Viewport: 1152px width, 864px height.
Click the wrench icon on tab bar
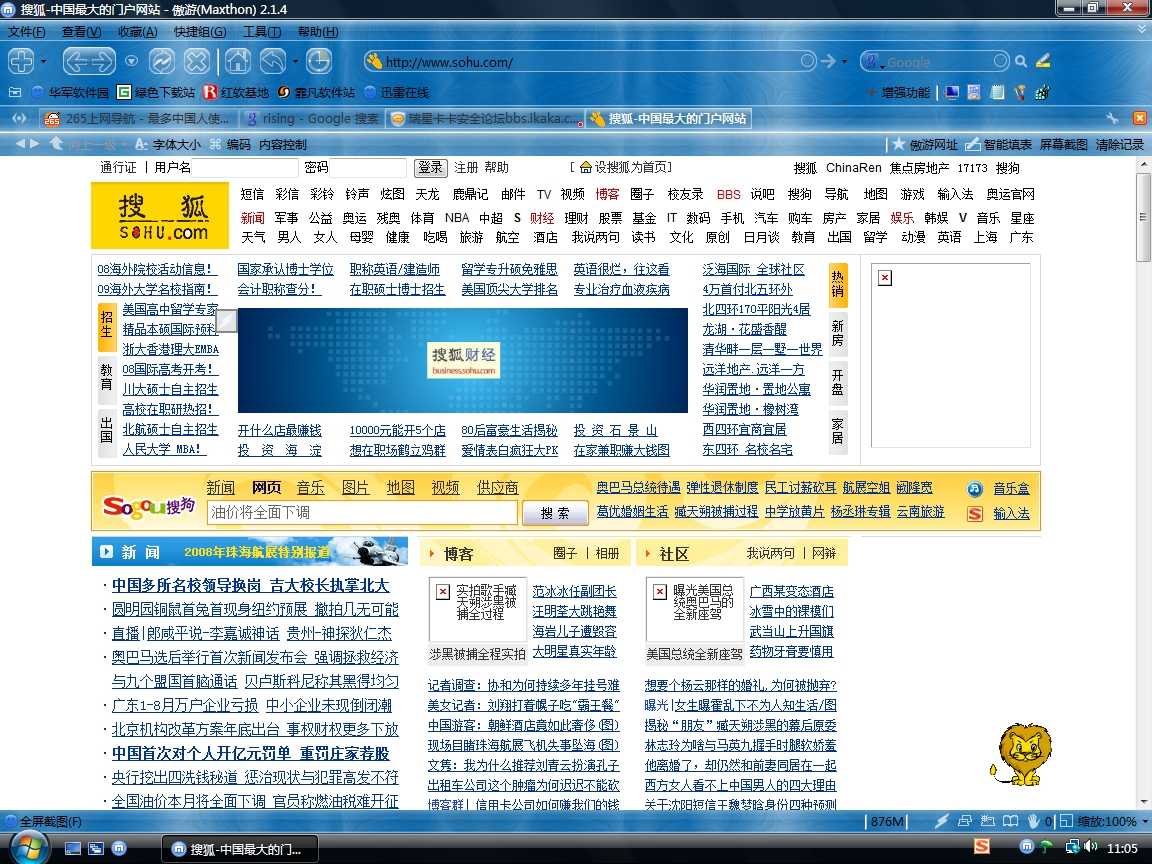[1112, 118]
